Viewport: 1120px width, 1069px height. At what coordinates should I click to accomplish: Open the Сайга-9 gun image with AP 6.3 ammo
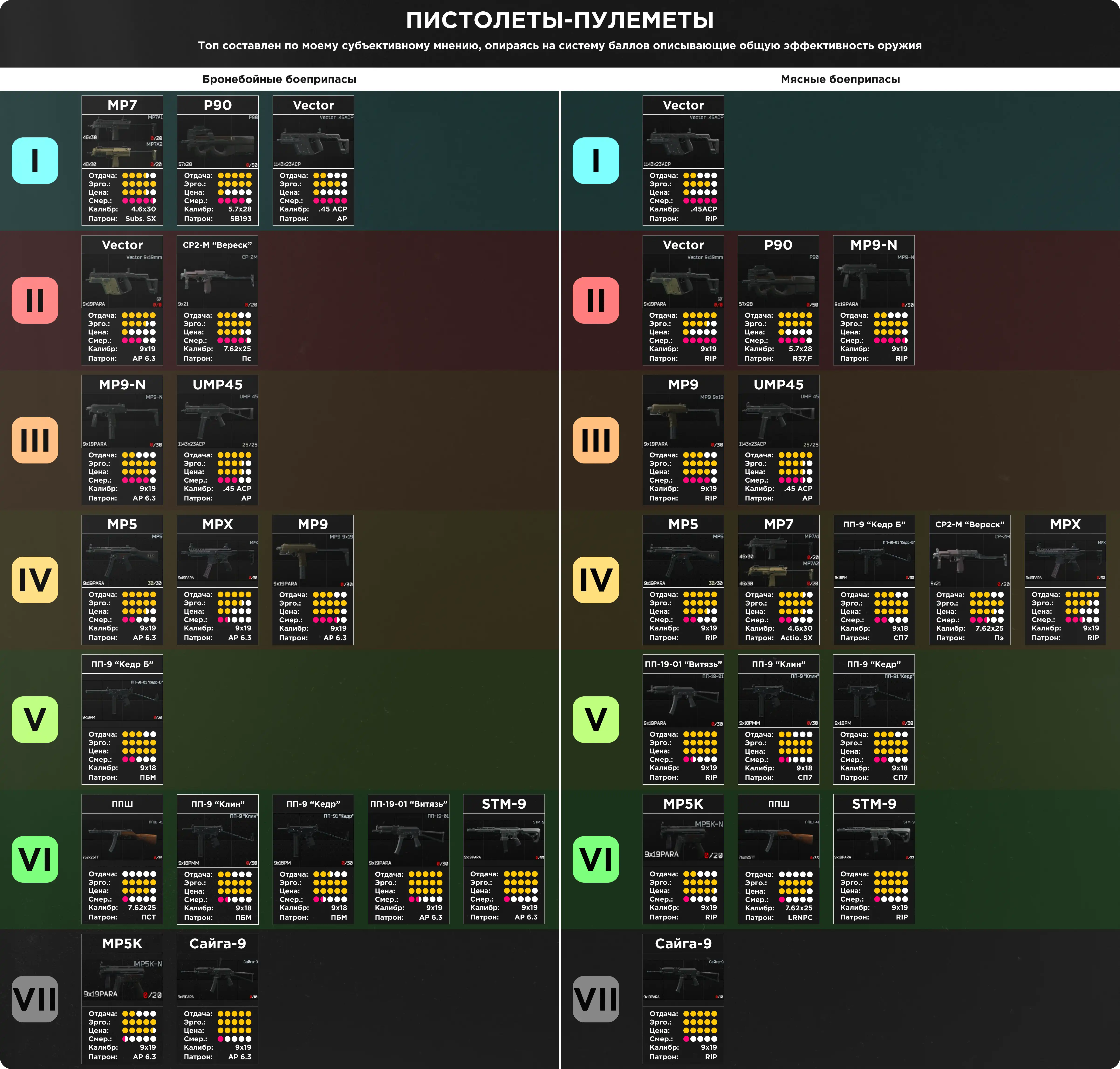coord(218,980)
